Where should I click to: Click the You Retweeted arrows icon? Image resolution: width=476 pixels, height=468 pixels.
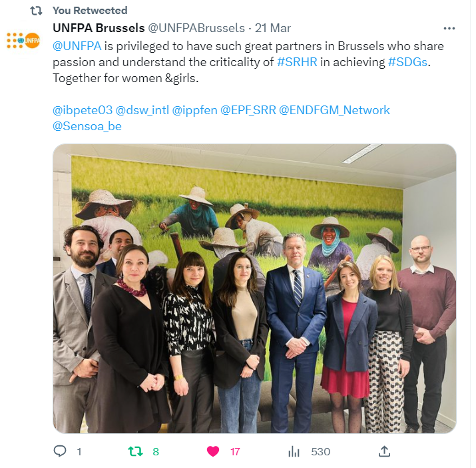[x=36, y=11]
